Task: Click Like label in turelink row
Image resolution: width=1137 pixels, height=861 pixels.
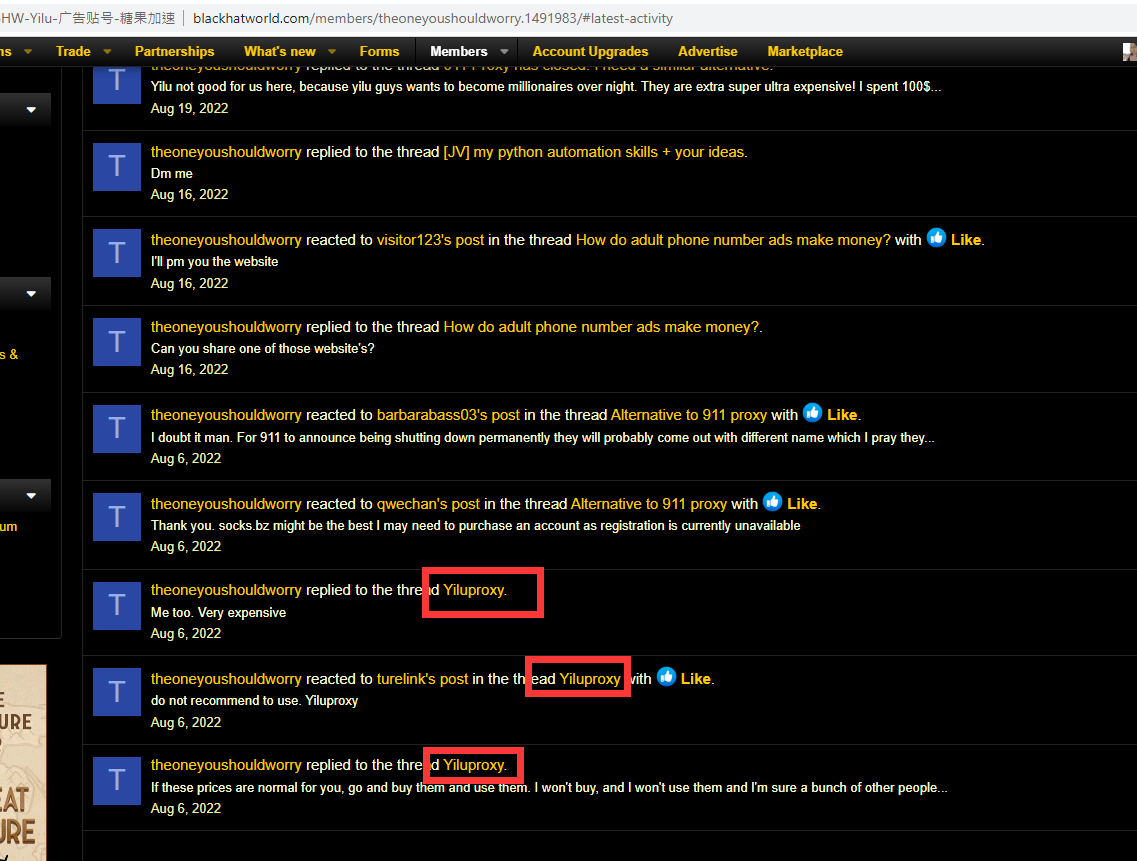Action: tap(695, 679)
